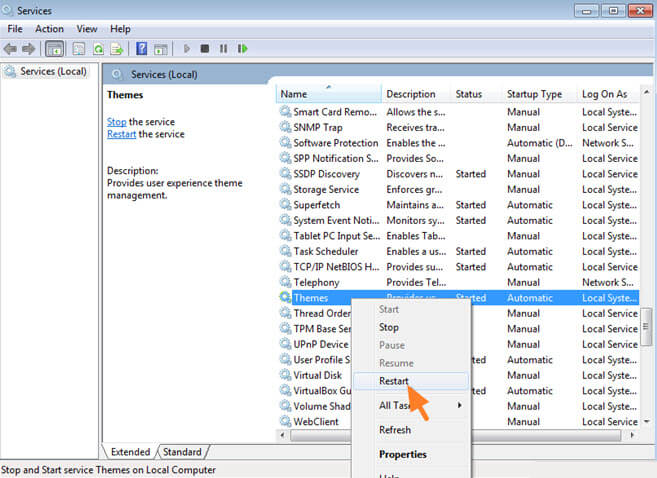Sort by the Status column header
Viewport: 657px width, 478px height.
477,94
